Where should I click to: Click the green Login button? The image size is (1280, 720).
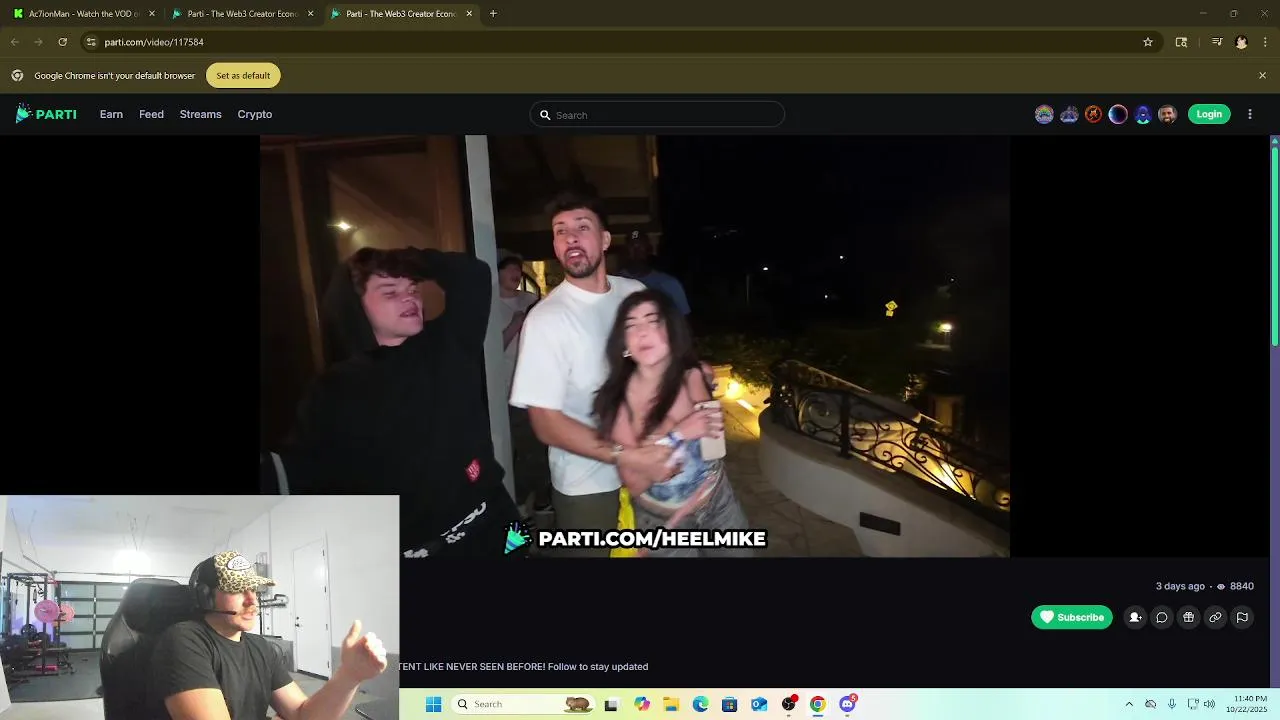pyautogui.click(x=1209, y=114)
